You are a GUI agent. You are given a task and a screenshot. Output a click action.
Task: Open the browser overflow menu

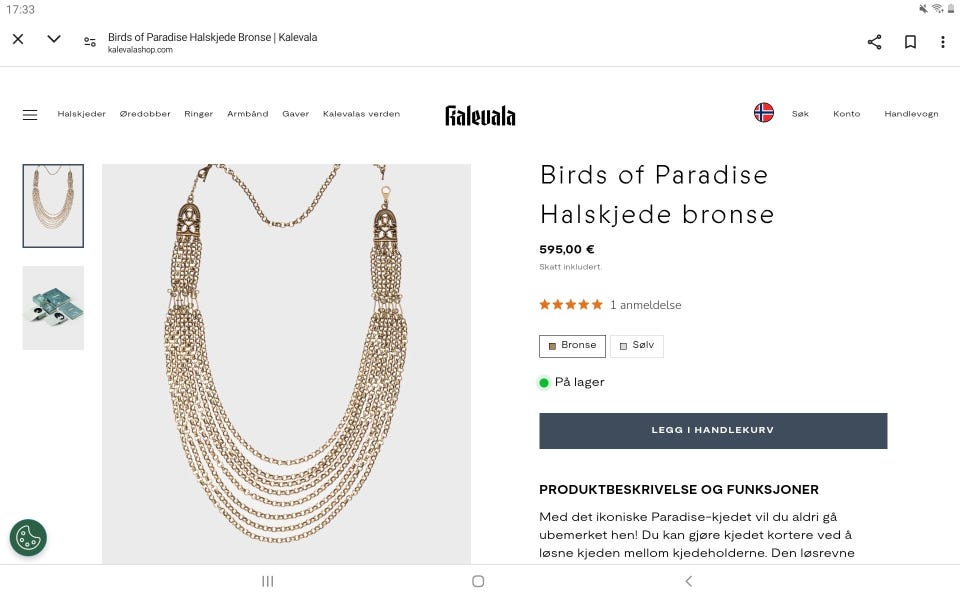coord(943,42)
